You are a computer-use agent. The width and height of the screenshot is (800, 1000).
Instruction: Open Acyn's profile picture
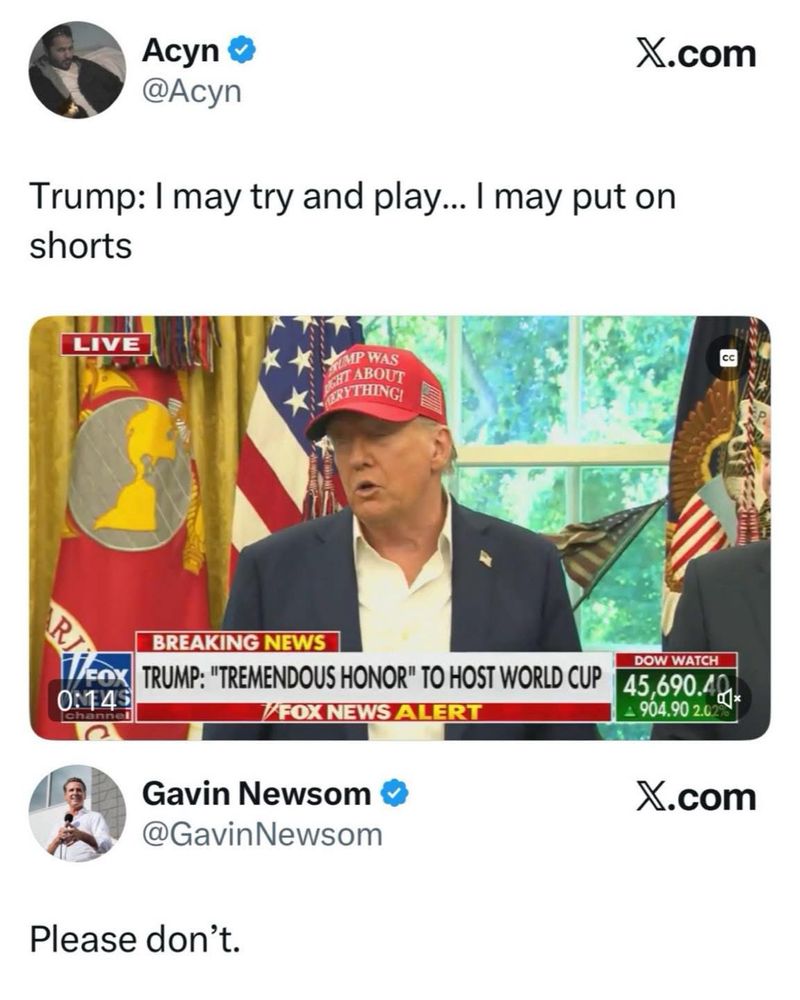(x=77, y=70)
